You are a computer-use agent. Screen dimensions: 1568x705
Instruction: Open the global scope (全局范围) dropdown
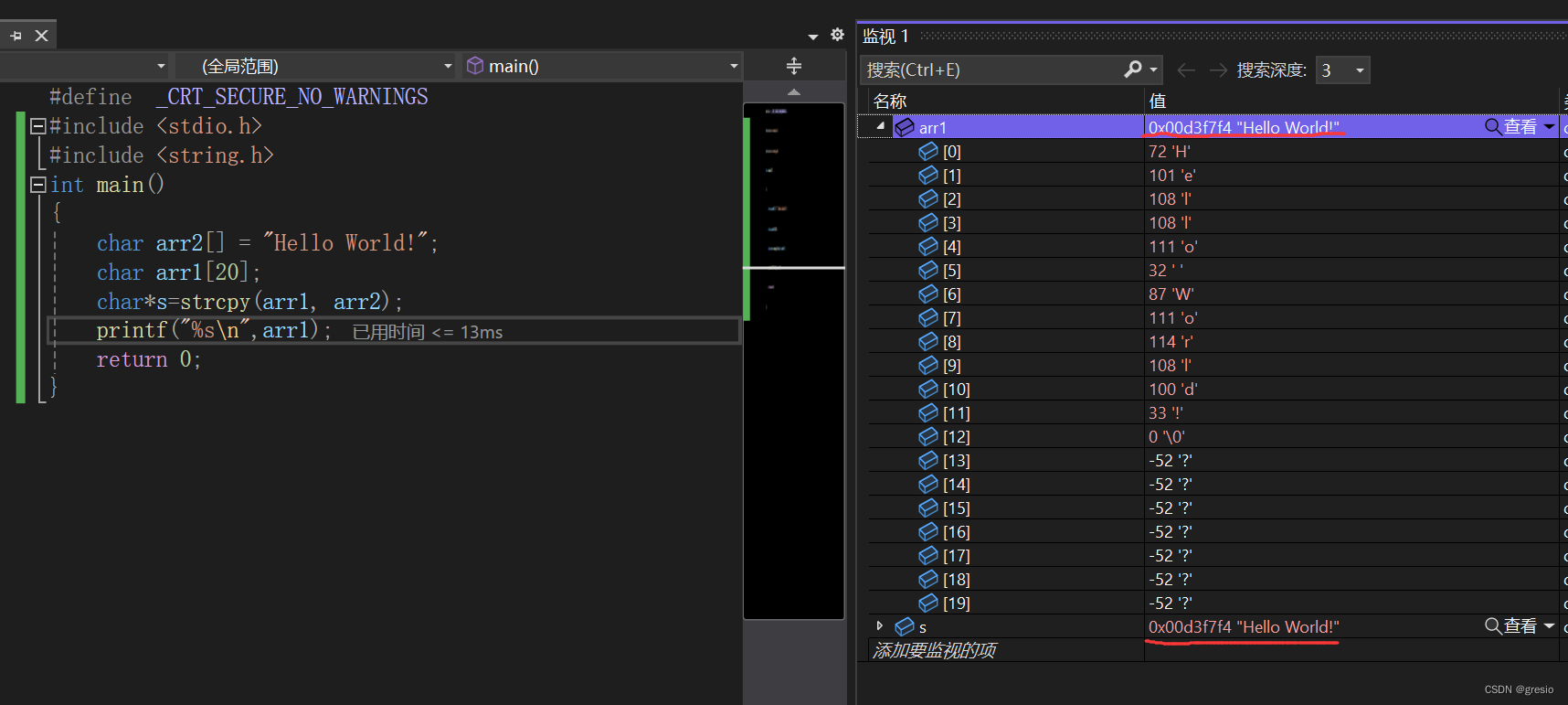point(315,66)
